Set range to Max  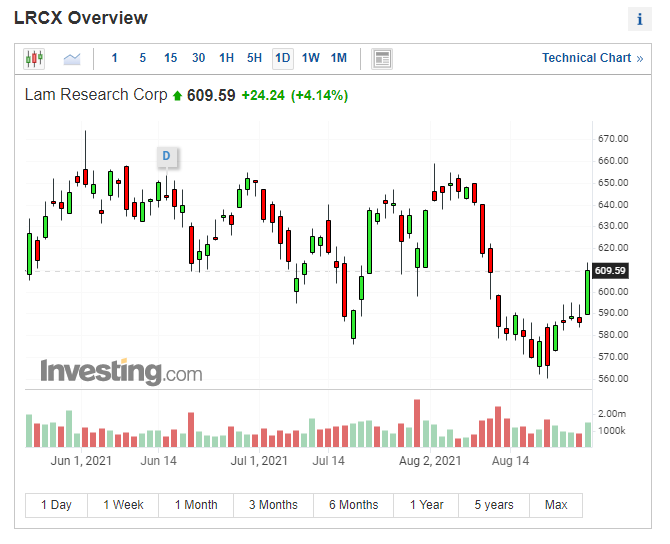click(x=556, y=505)
